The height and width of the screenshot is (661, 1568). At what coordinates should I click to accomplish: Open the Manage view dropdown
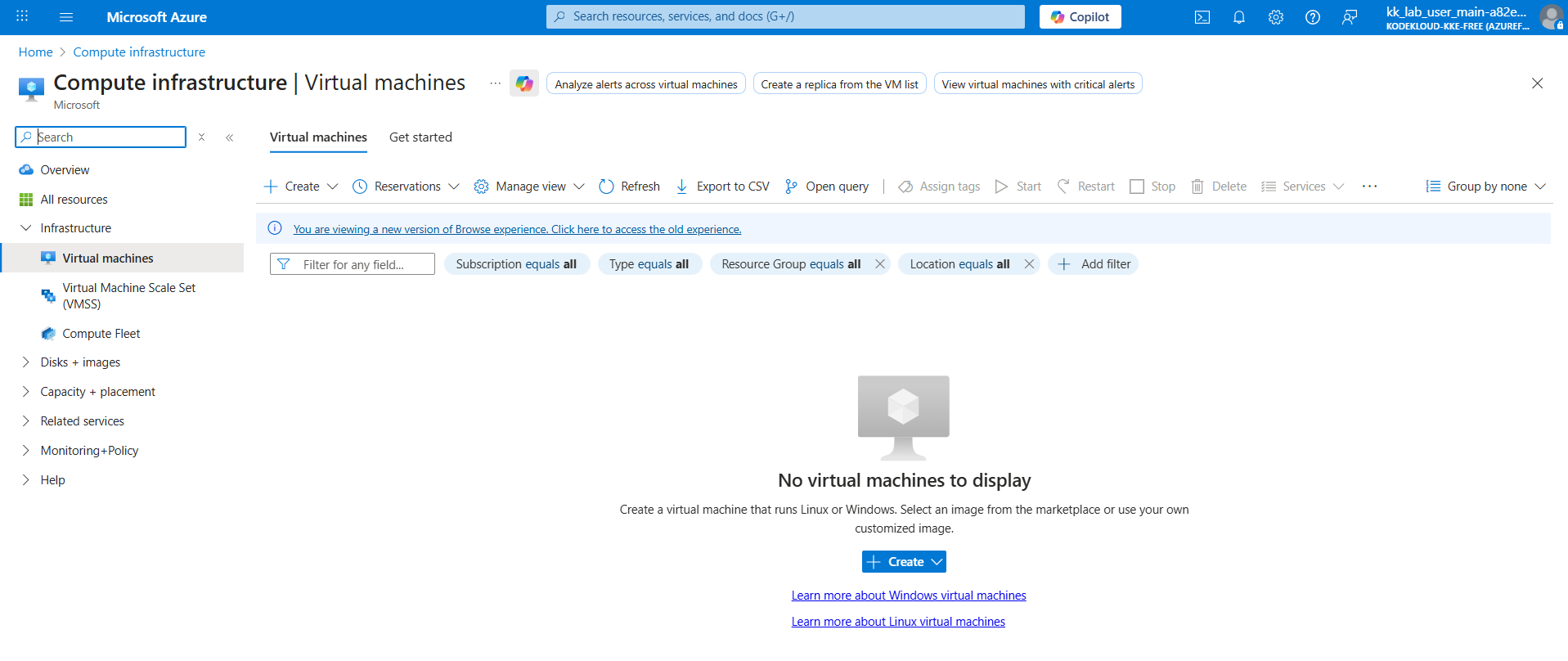[529, 187]
